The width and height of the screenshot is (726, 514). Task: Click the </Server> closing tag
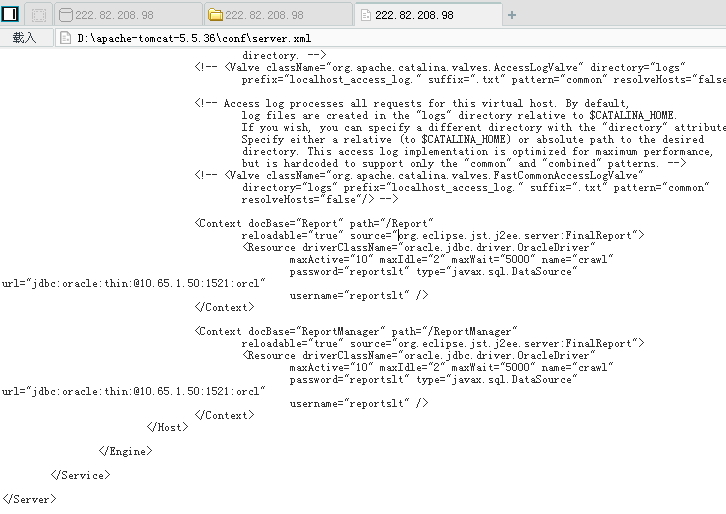(29, 499)
